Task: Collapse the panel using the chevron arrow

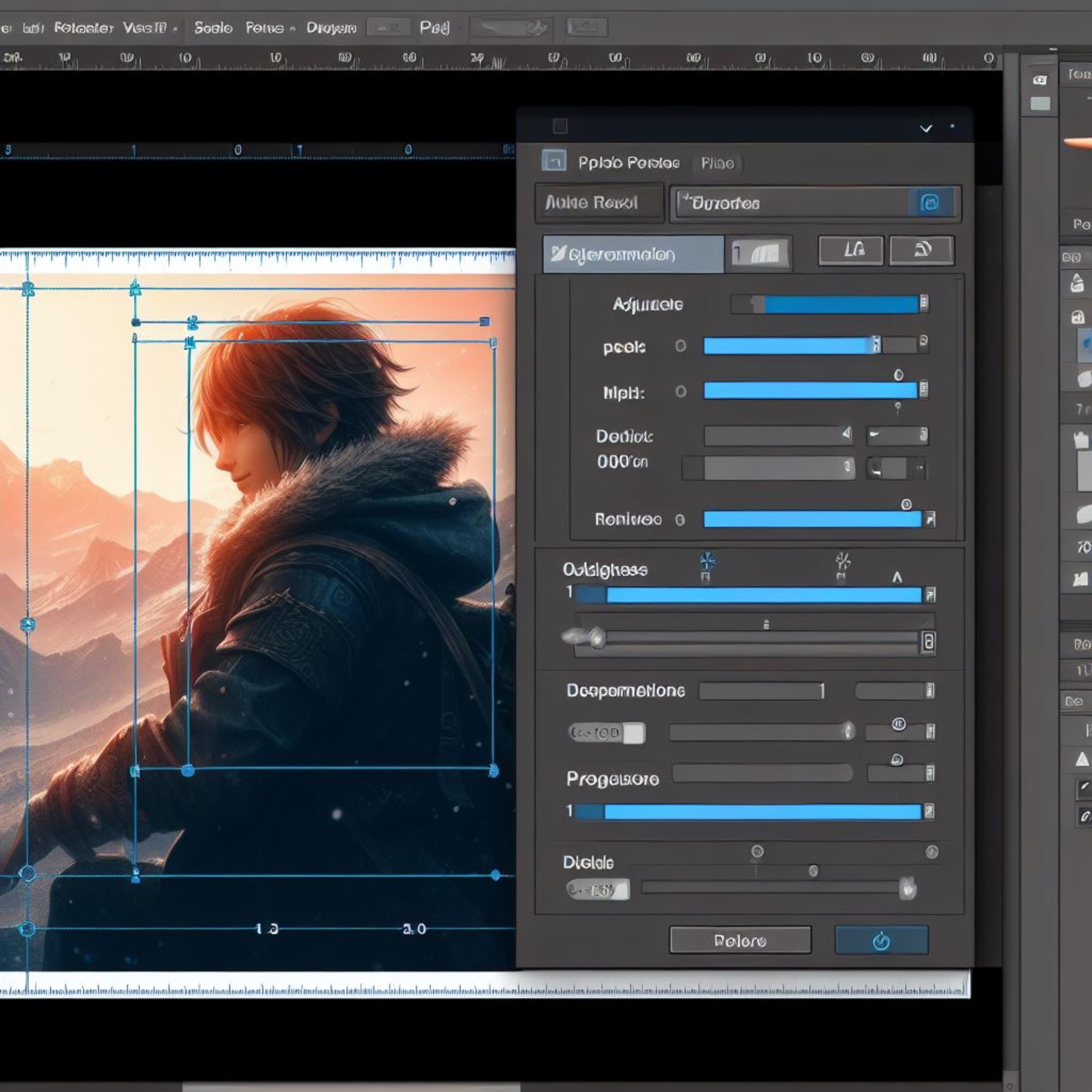Action: pyautogui.click(x=926, y=128)
